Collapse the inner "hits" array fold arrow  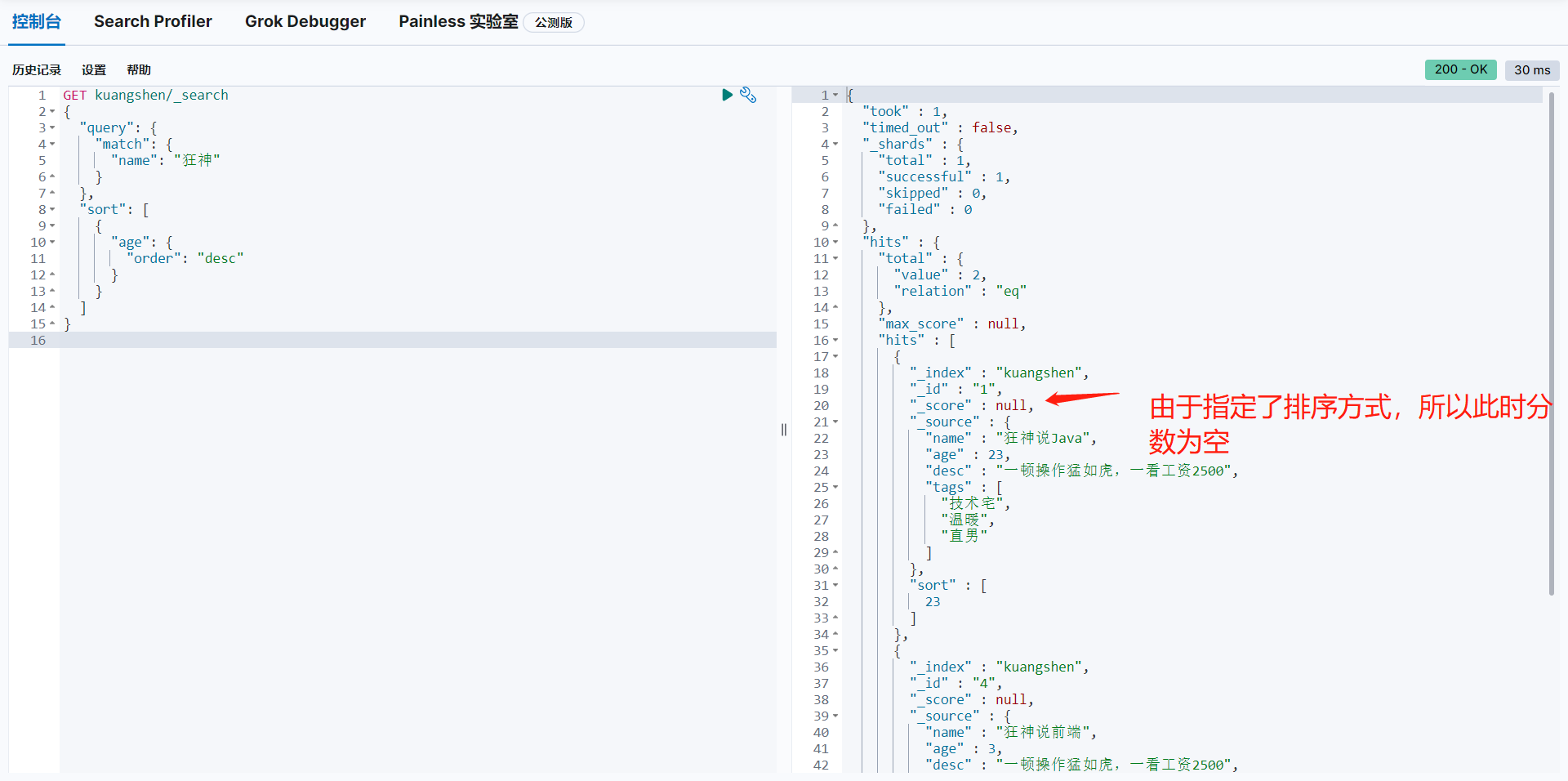coord(835,340)
